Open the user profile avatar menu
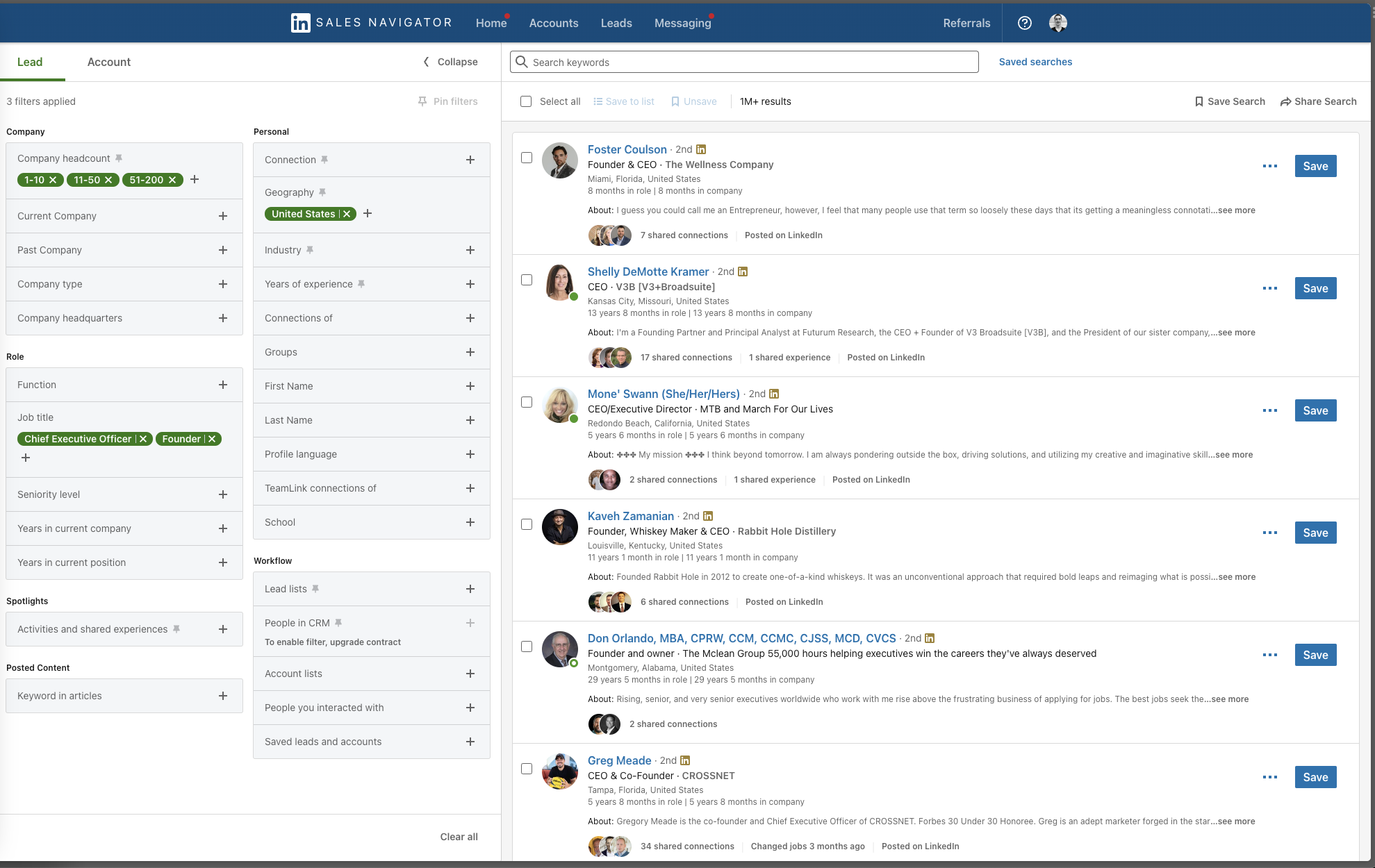1375x868 pixels. [1058, 23]
